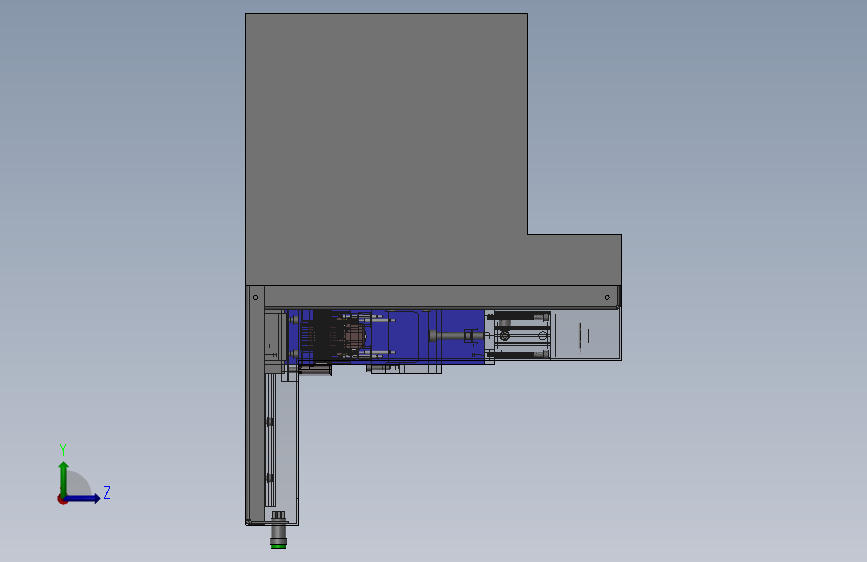This screenshot has height=562, width=867.
Task: Select the horizontal gray rail plate below the block
Action: pos(441,297)
